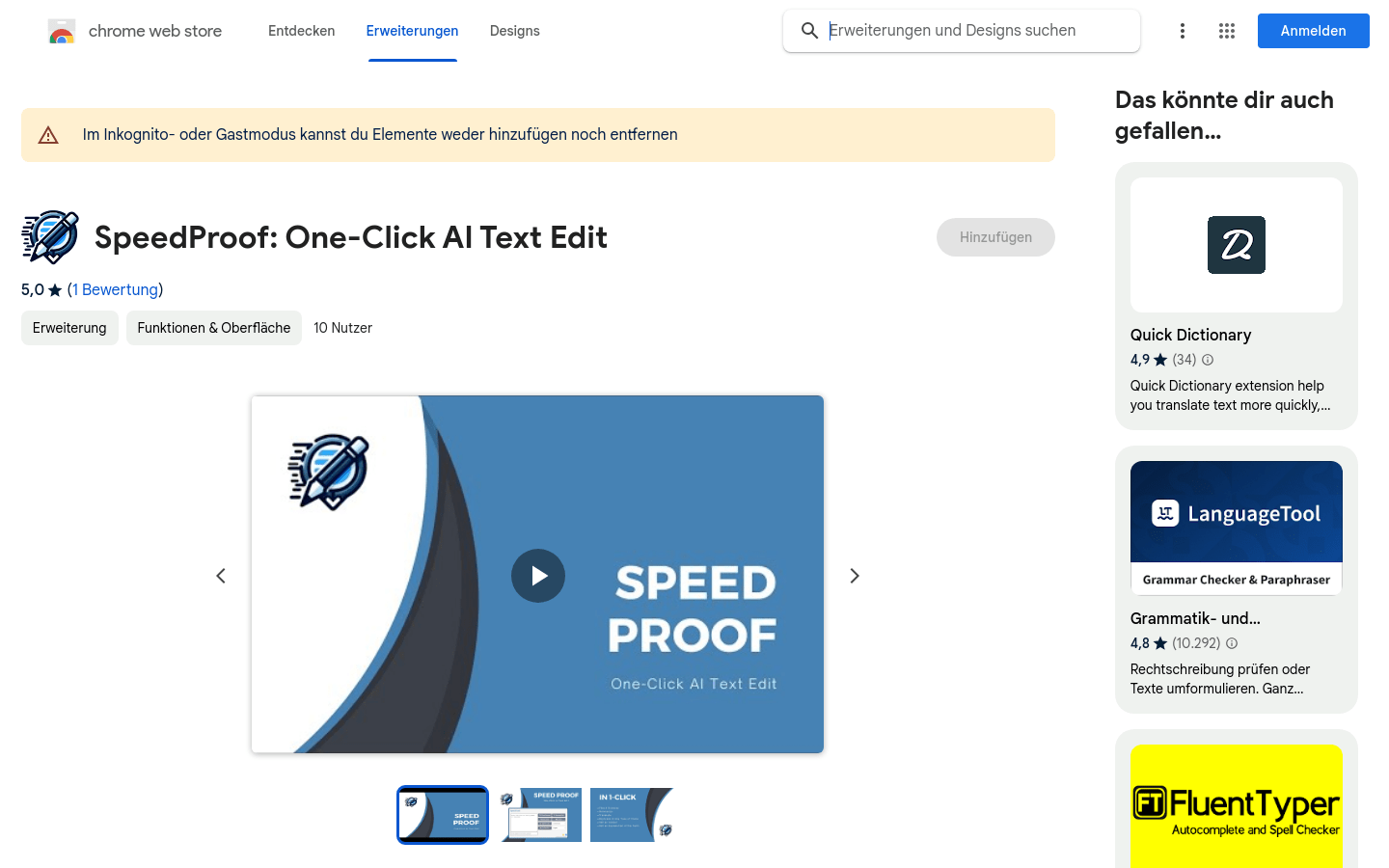Open the three-dot more options menu
The width and height of the screenshot is (1389, 868).
coord(1183,31)
